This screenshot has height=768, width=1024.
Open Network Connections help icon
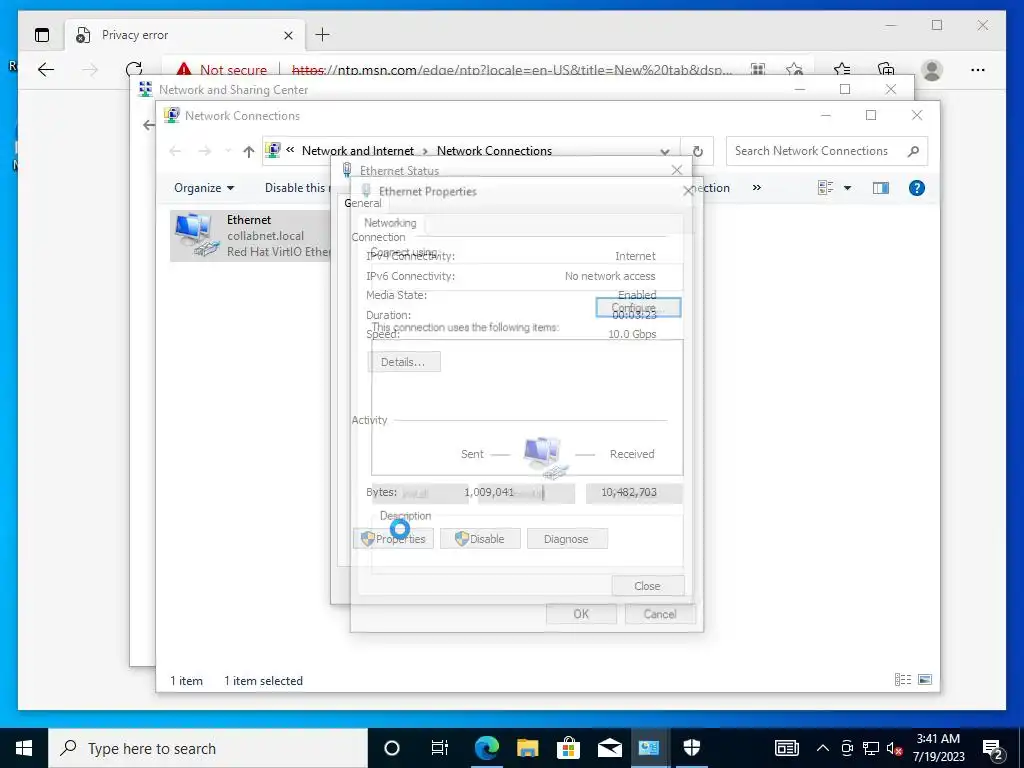coord(917,188)
